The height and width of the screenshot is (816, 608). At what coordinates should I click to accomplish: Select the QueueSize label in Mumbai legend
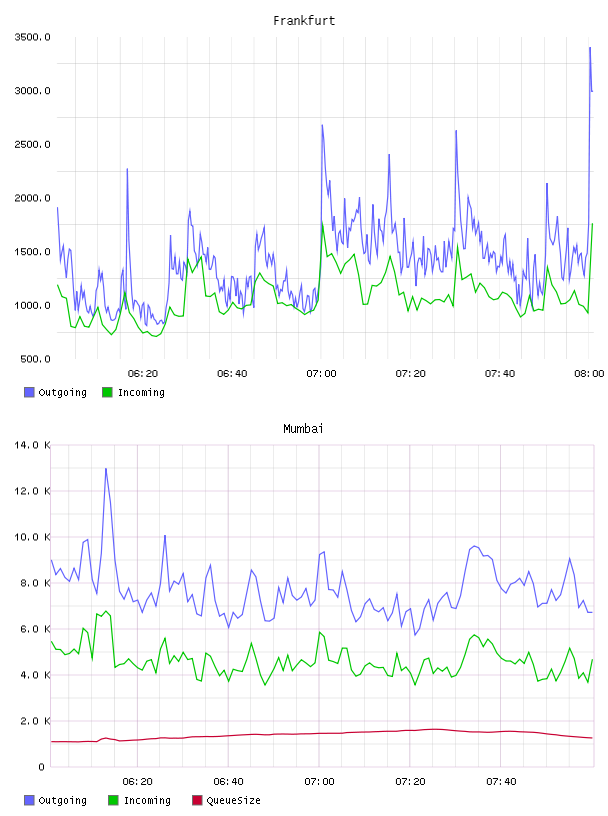(233, 801)
